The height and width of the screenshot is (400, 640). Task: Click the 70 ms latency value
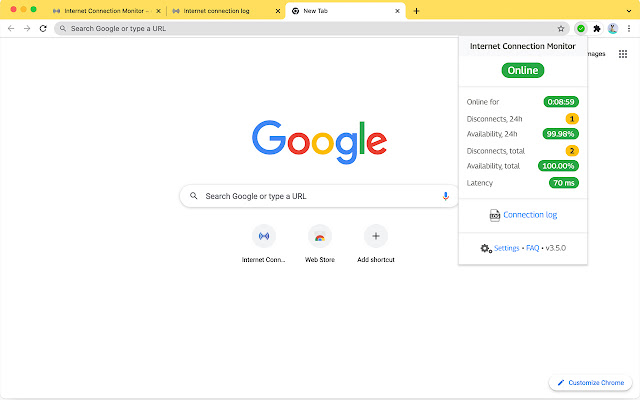(564, 183)
